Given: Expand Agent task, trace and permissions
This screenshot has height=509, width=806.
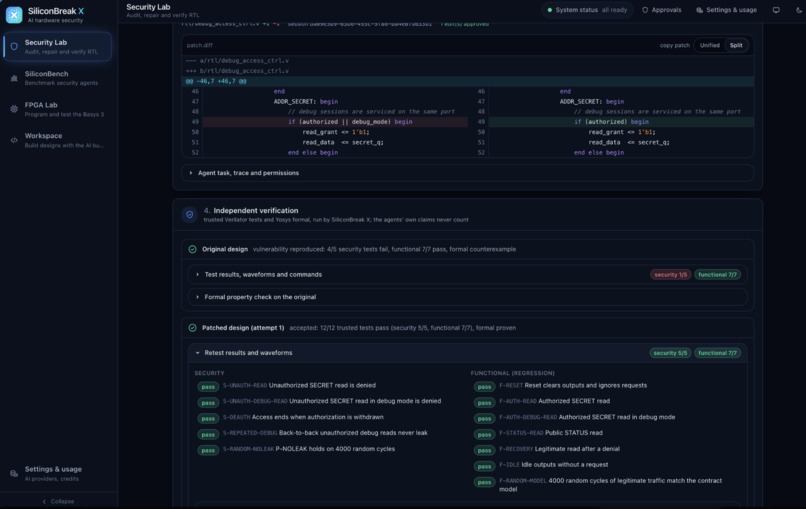Looking at the screenshot, I should coord(467,173).
